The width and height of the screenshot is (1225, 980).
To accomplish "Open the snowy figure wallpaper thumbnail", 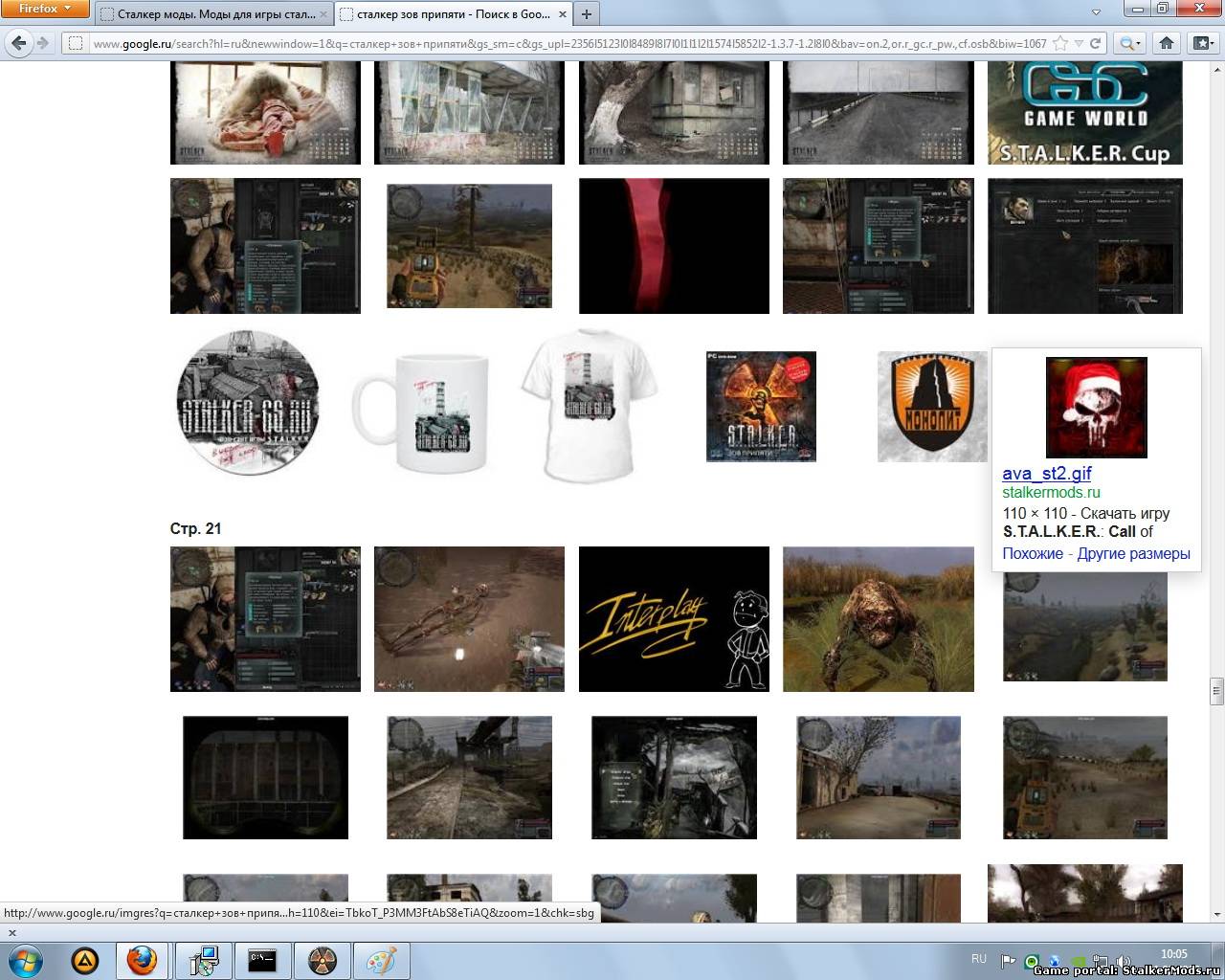I will pos(265,113).
